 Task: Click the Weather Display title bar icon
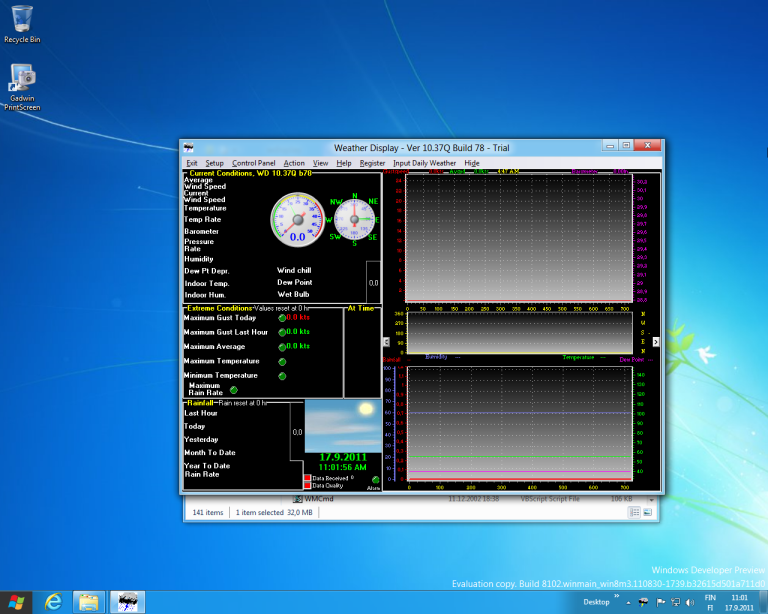[x=189, y=147]
